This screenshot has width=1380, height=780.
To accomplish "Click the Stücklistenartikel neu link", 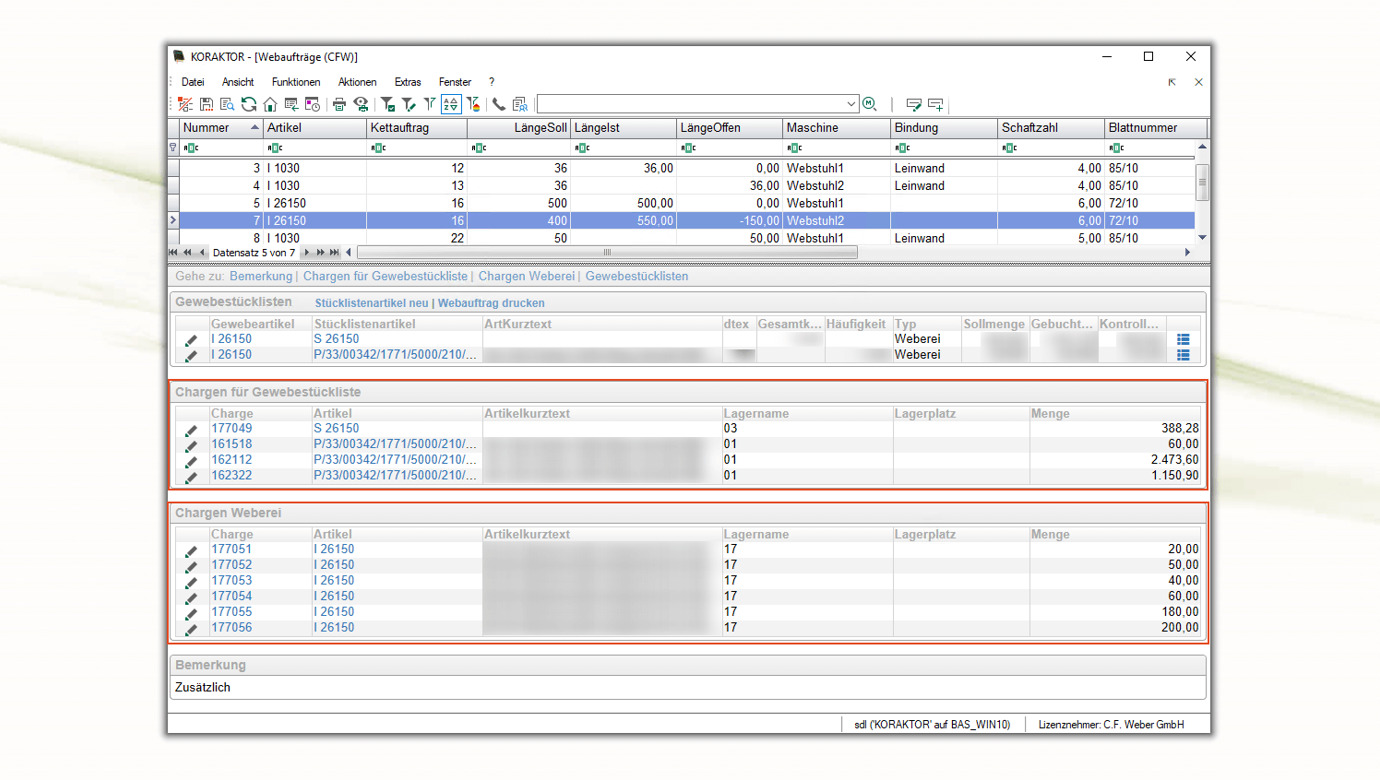I will 371,303.
